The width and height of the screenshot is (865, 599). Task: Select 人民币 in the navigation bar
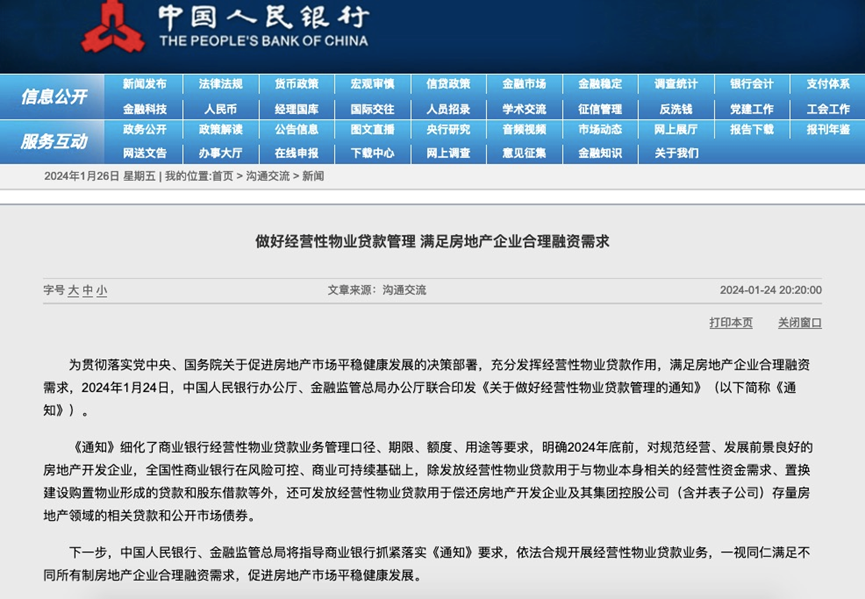pos(221,109)
